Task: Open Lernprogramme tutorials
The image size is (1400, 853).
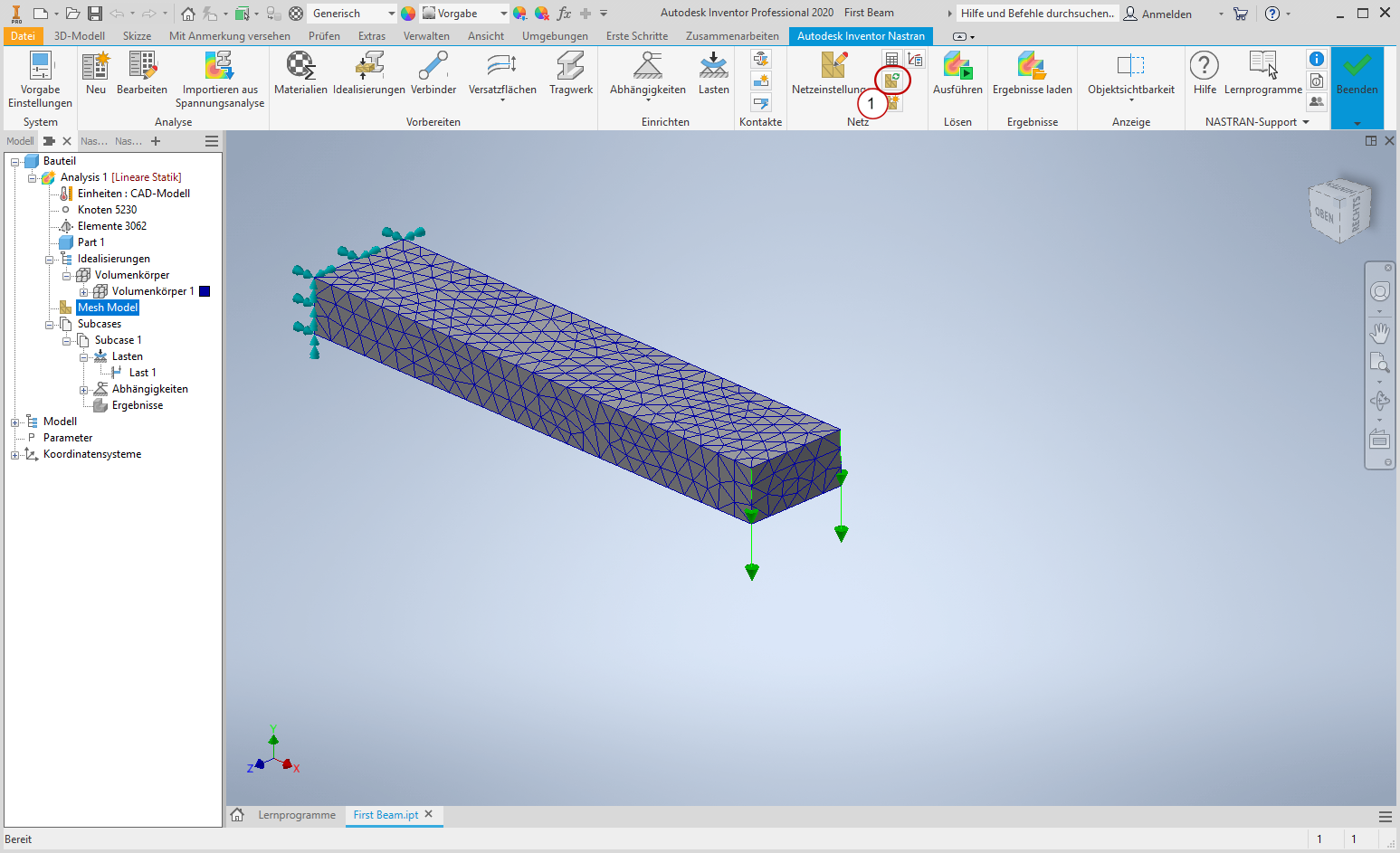Action: tap(1263, 72)
